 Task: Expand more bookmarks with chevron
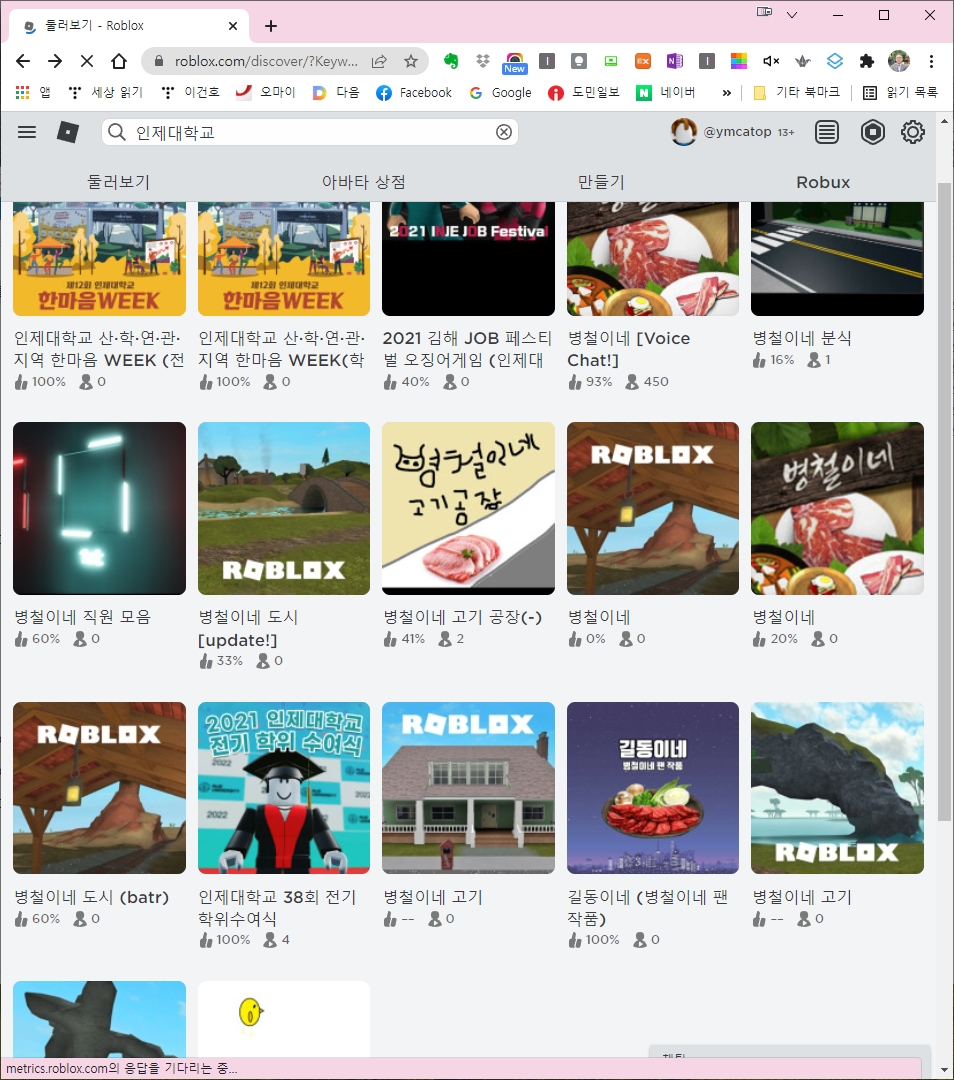coord(727,93)
